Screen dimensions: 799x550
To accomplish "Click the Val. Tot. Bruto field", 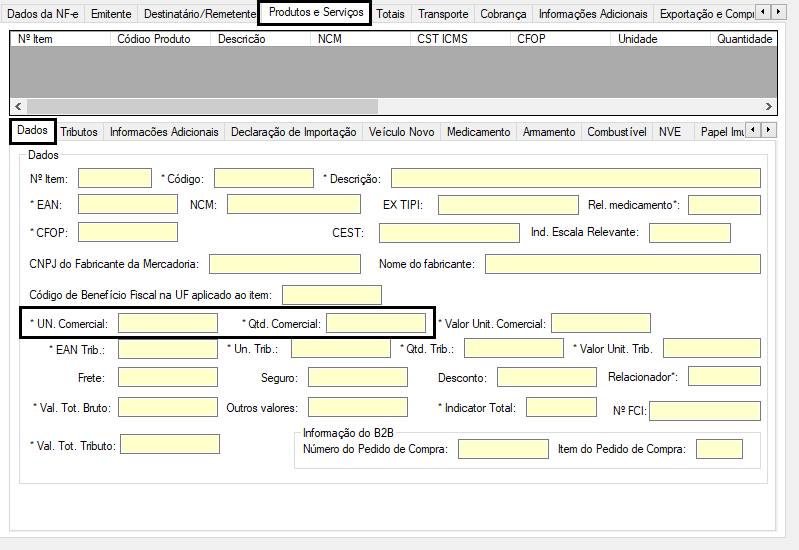I will click(168, 407).
